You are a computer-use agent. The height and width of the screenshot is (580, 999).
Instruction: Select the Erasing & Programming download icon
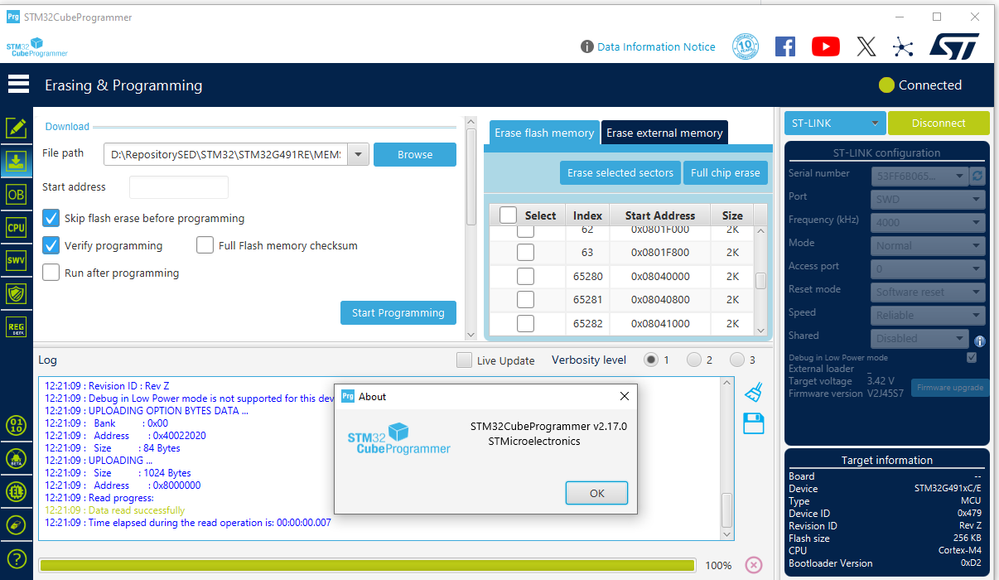16,161
